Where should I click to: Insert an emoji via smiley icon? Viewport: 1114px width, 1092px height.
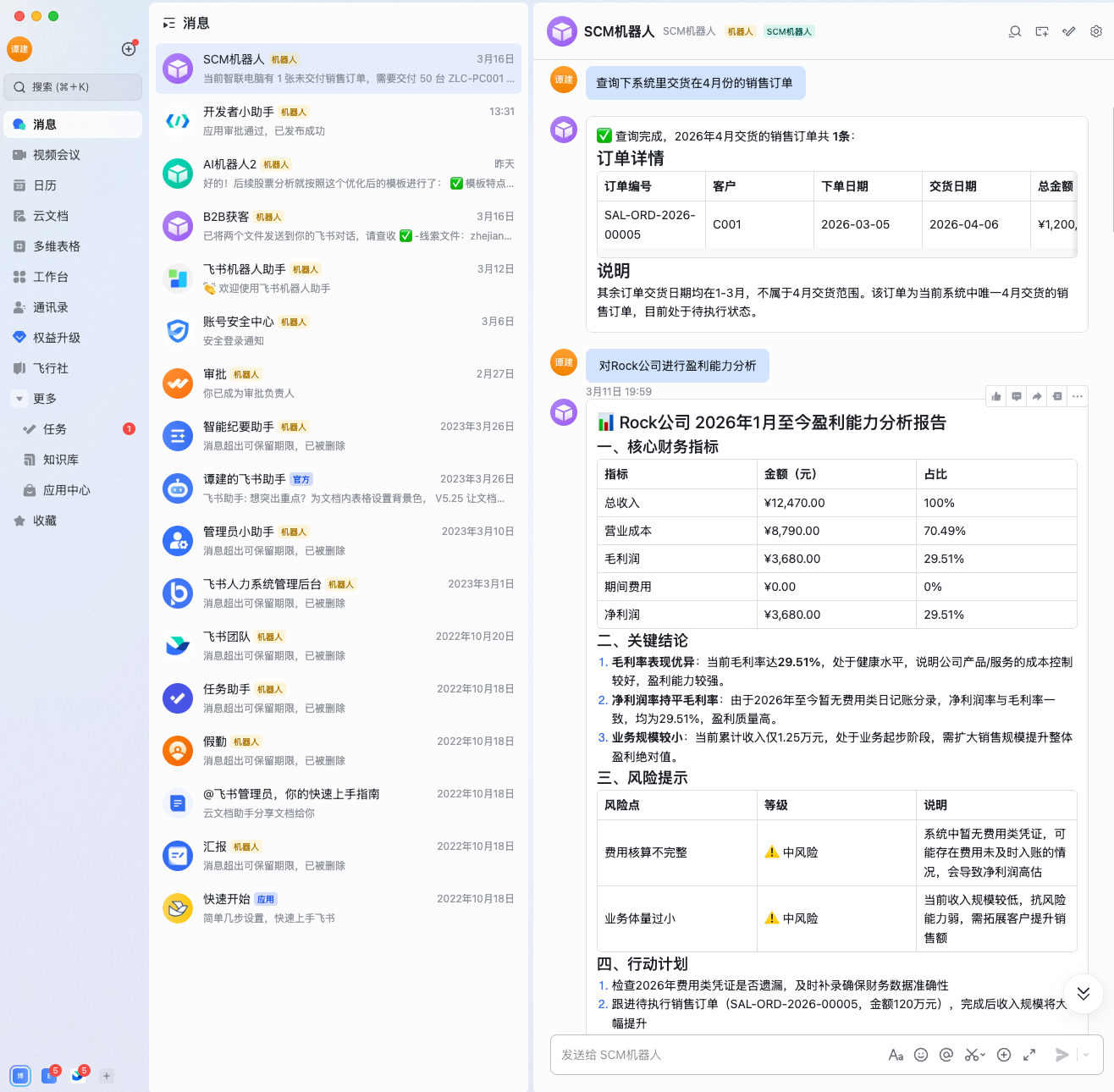tap(921, 1055)
